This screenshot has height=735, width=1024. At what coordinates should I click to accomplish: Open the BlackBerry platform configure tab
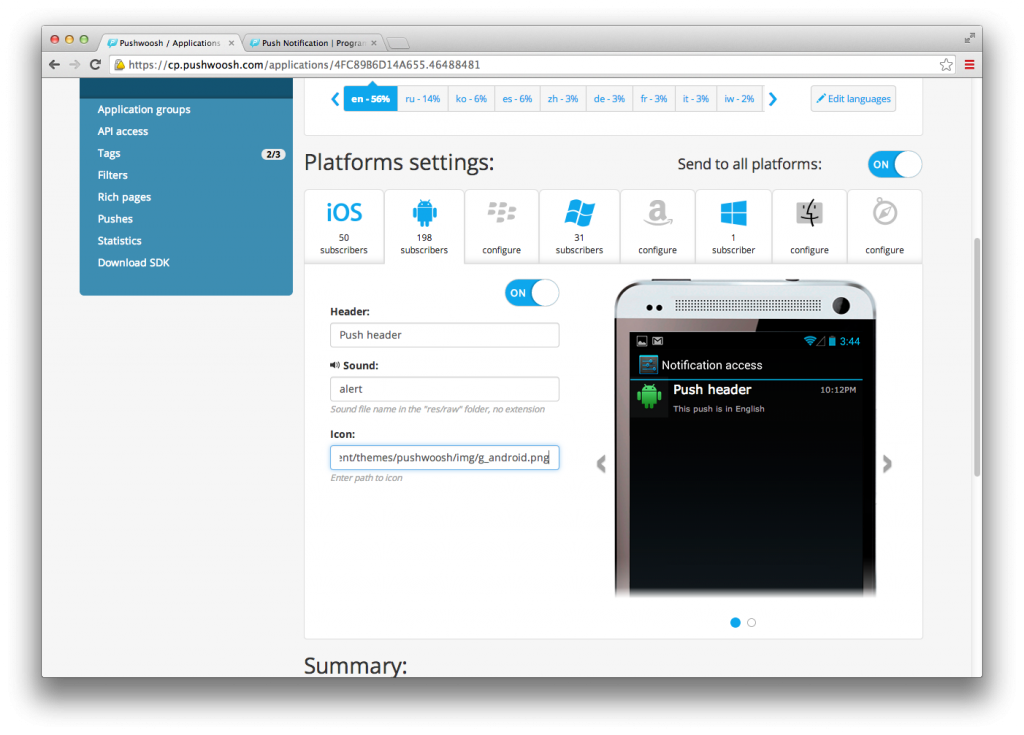[x=502, y=226]
